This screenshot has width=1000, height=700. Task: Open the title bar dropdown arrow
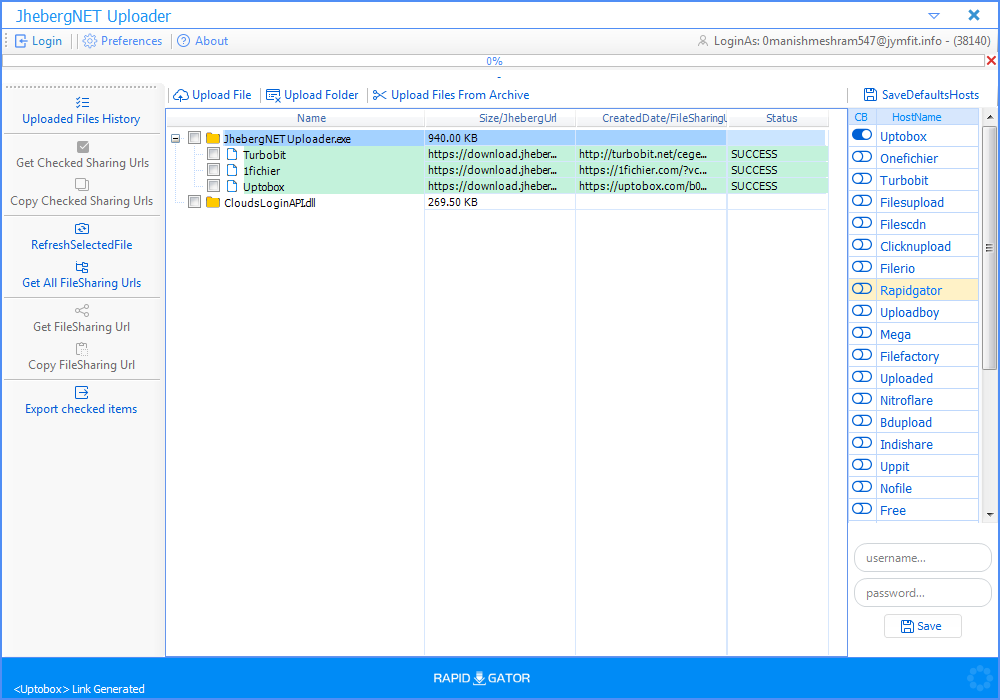(x=934, y=15)
